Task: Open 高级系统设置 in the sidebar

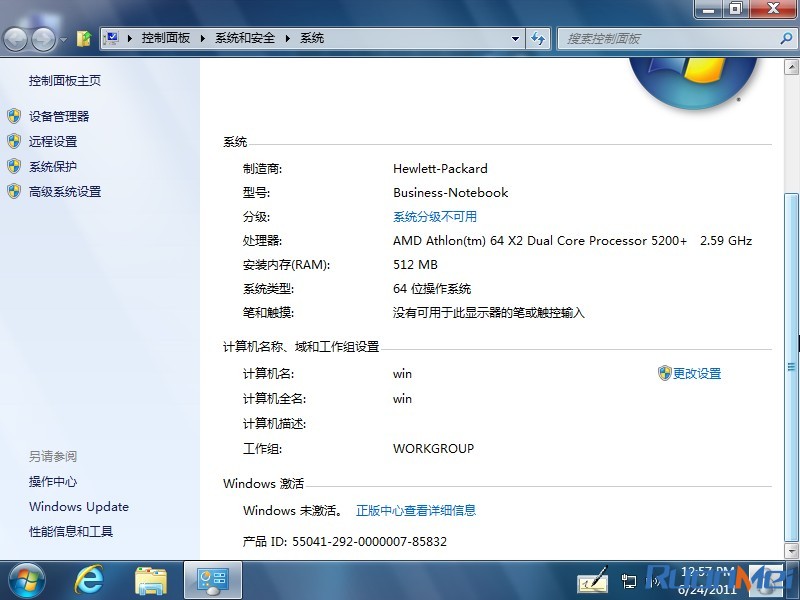Action: click(65, 192)
